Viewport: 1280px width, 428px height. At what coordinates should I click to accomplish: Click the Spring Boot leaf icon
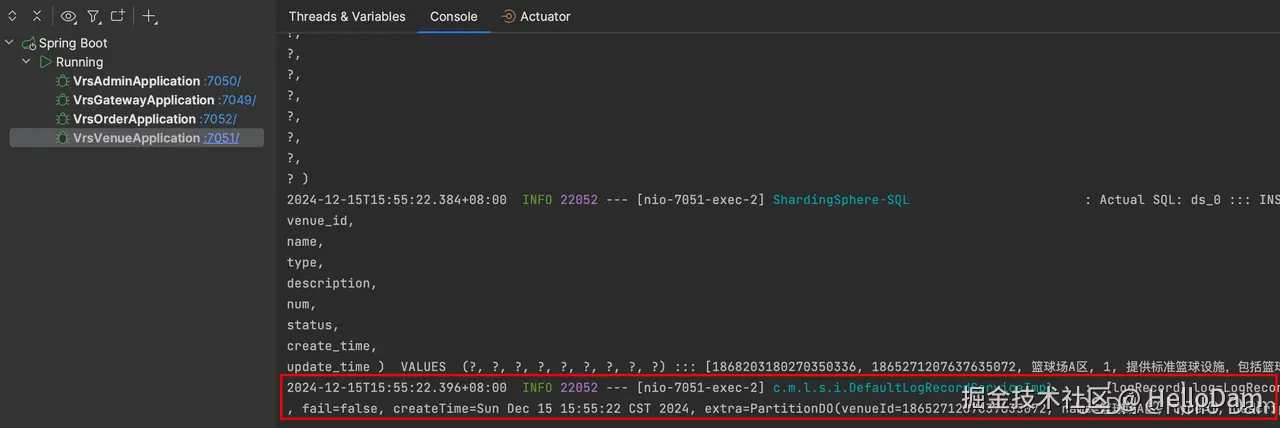(28, 43)
